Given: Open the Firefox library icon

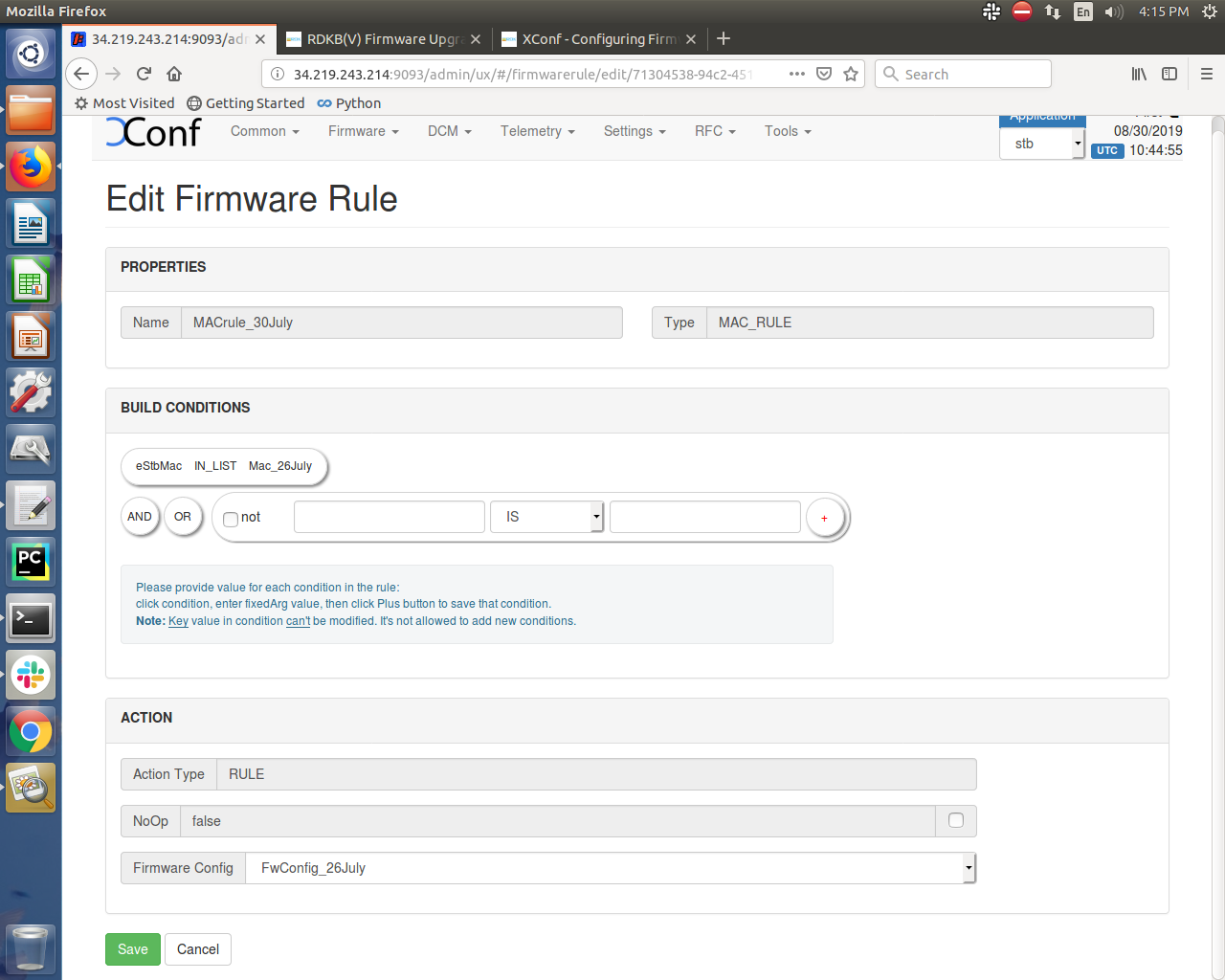Looking at the screenshot, I should [x=1139, y=74].
